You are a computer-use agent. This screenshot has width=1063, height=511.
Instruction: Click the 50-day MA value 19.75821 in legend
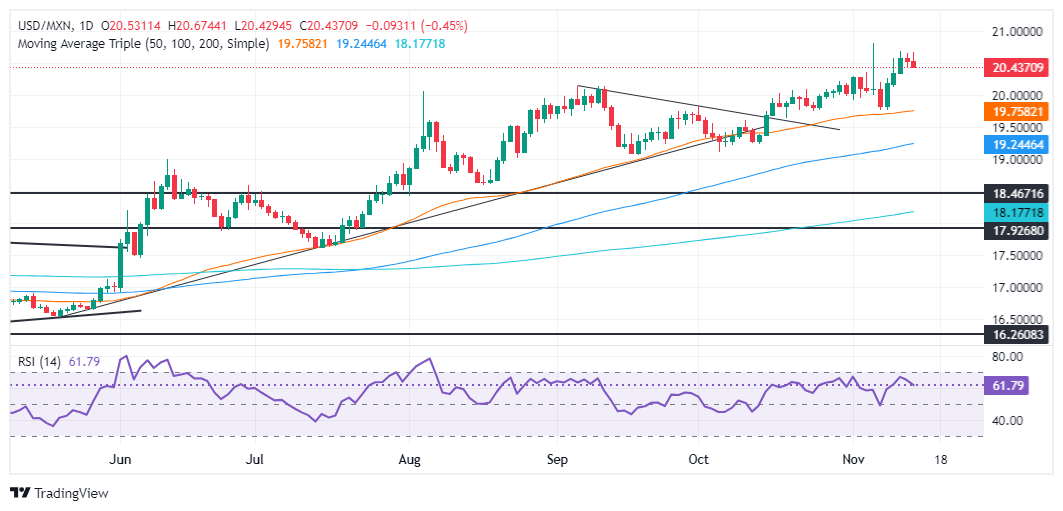tap(302, 44)
